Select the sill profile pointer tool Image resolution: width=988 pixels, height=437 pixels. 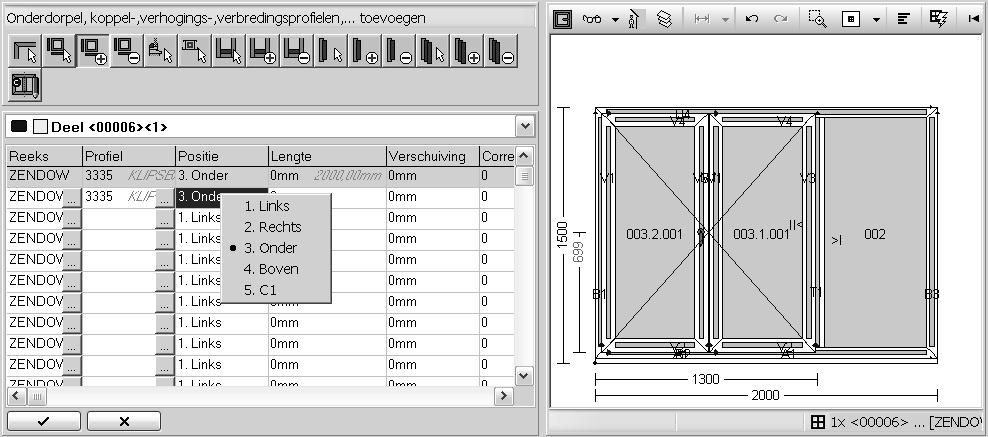point(161,51)
